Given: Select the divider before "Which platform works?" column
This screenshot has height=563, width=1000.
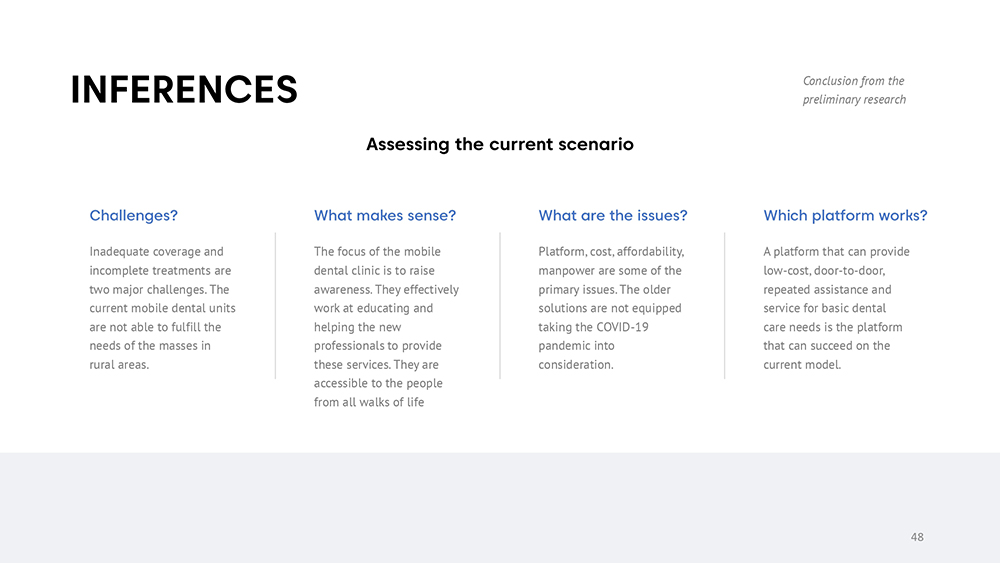Looking at the screenshot, I should (x=725, y=305).
